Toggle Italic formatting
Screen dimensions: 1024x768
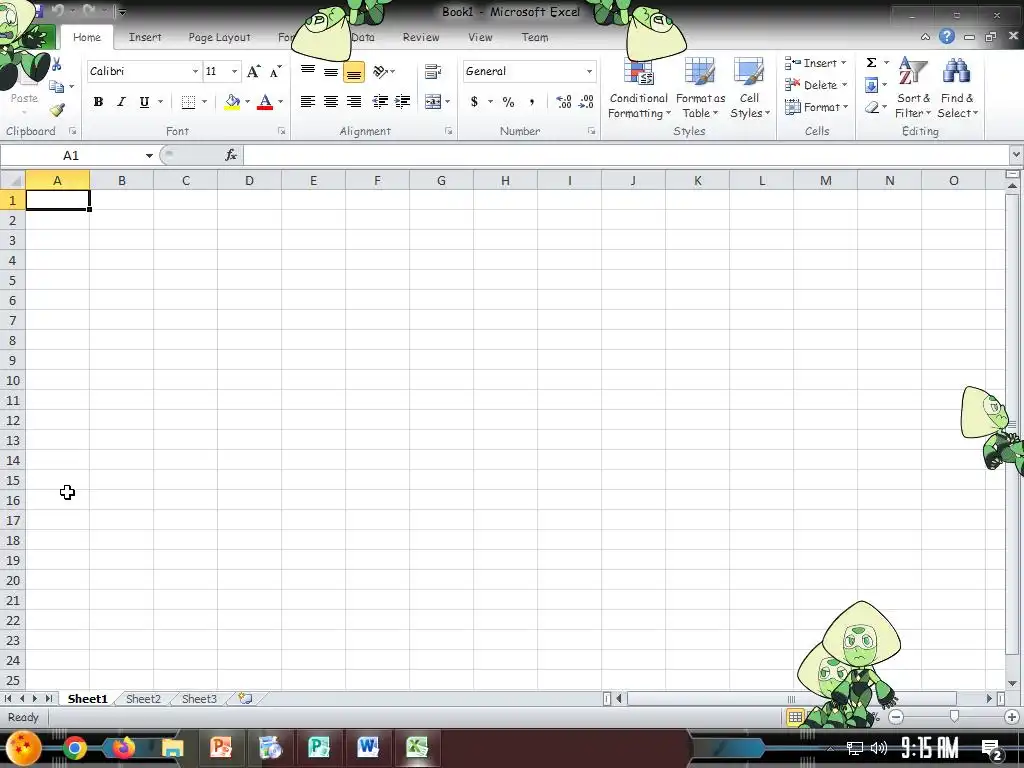(x=121, y=102)
